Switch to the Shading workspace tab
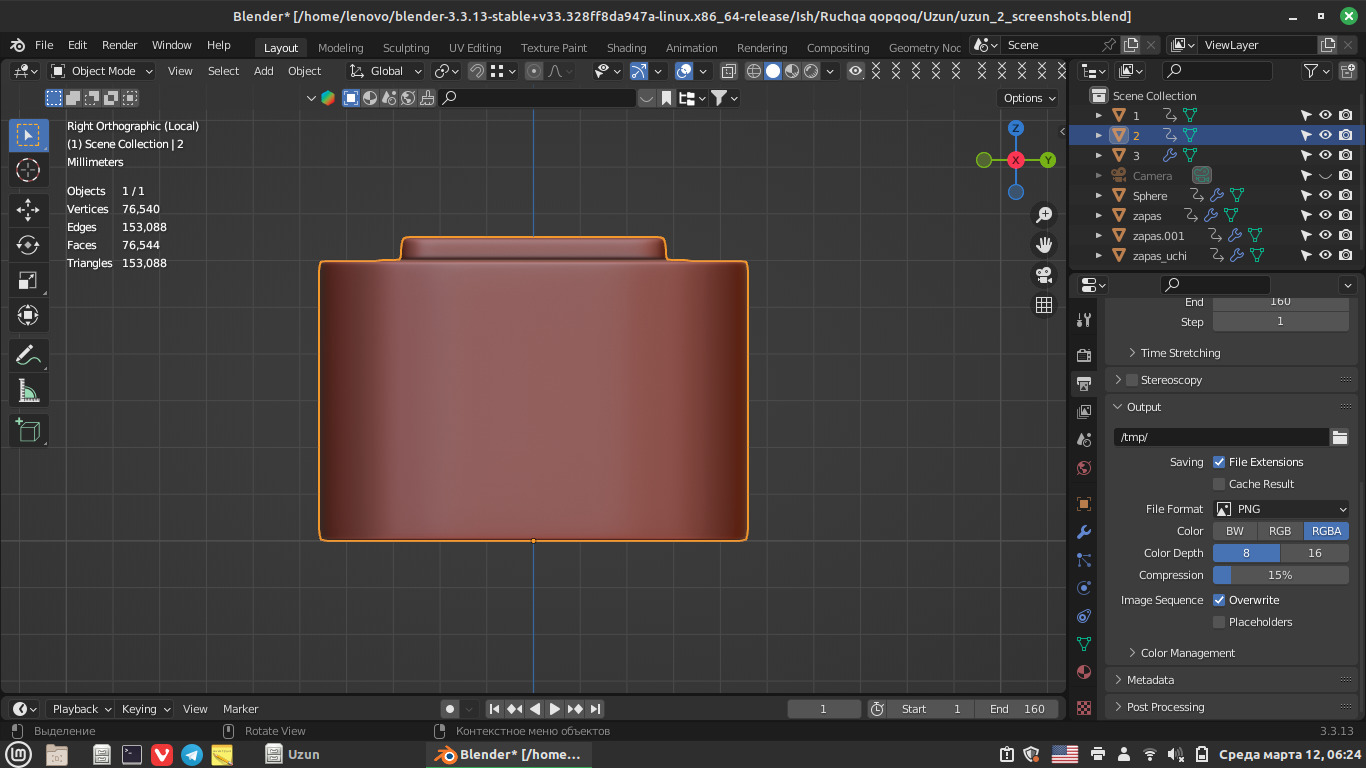The width and height of the screenshot is (1366, 768). [x=627, y=47]
